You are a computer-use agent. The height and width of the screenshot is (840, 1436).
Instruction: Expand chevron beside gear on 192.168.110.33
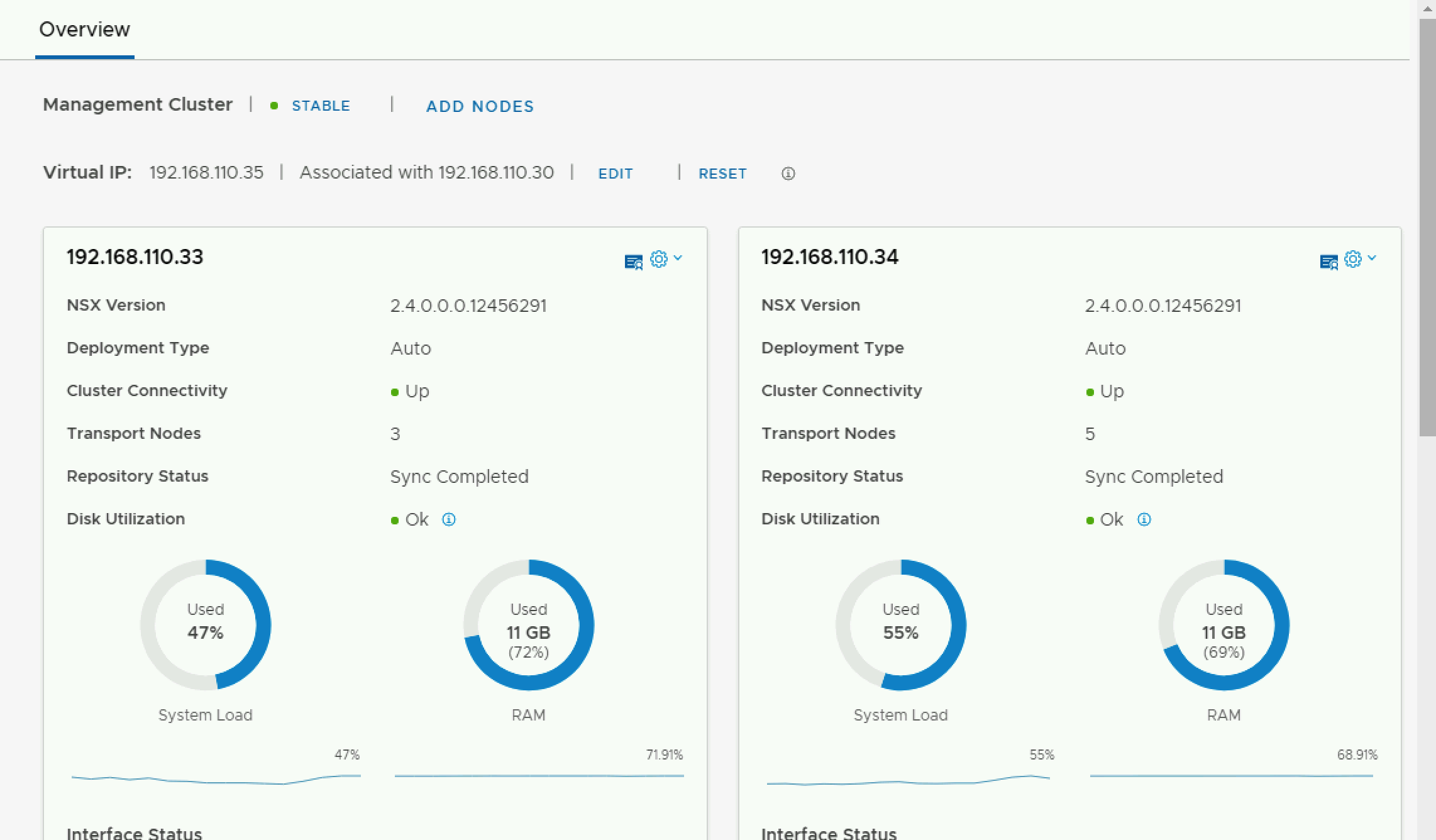(678, 258)
